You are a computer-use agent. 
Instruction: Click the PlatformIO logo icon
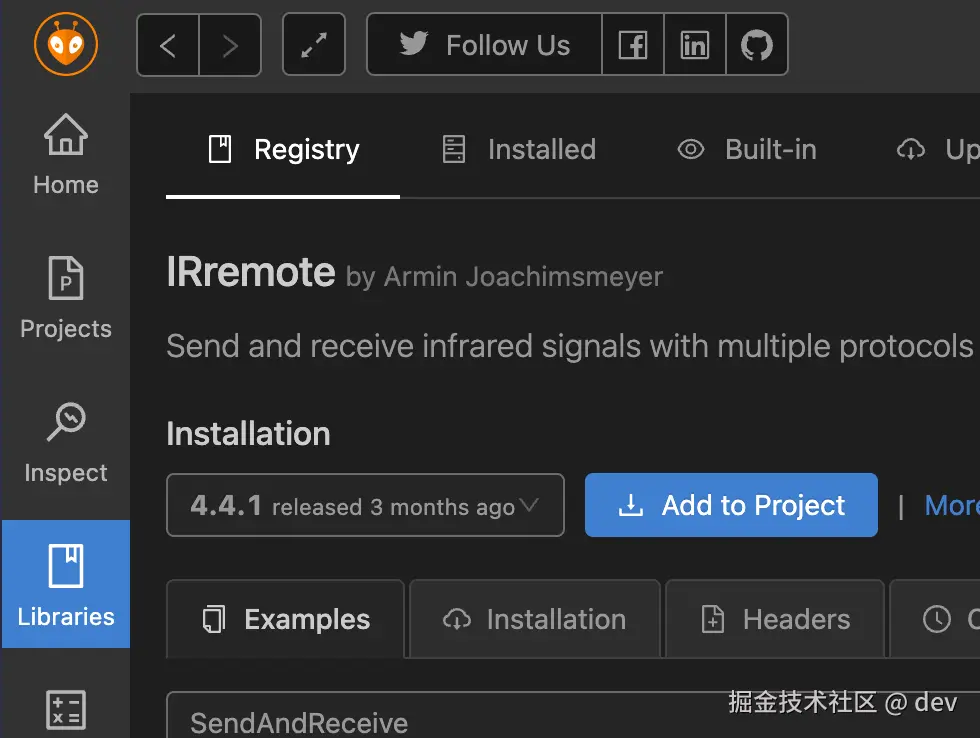click(x=66, y=44)
